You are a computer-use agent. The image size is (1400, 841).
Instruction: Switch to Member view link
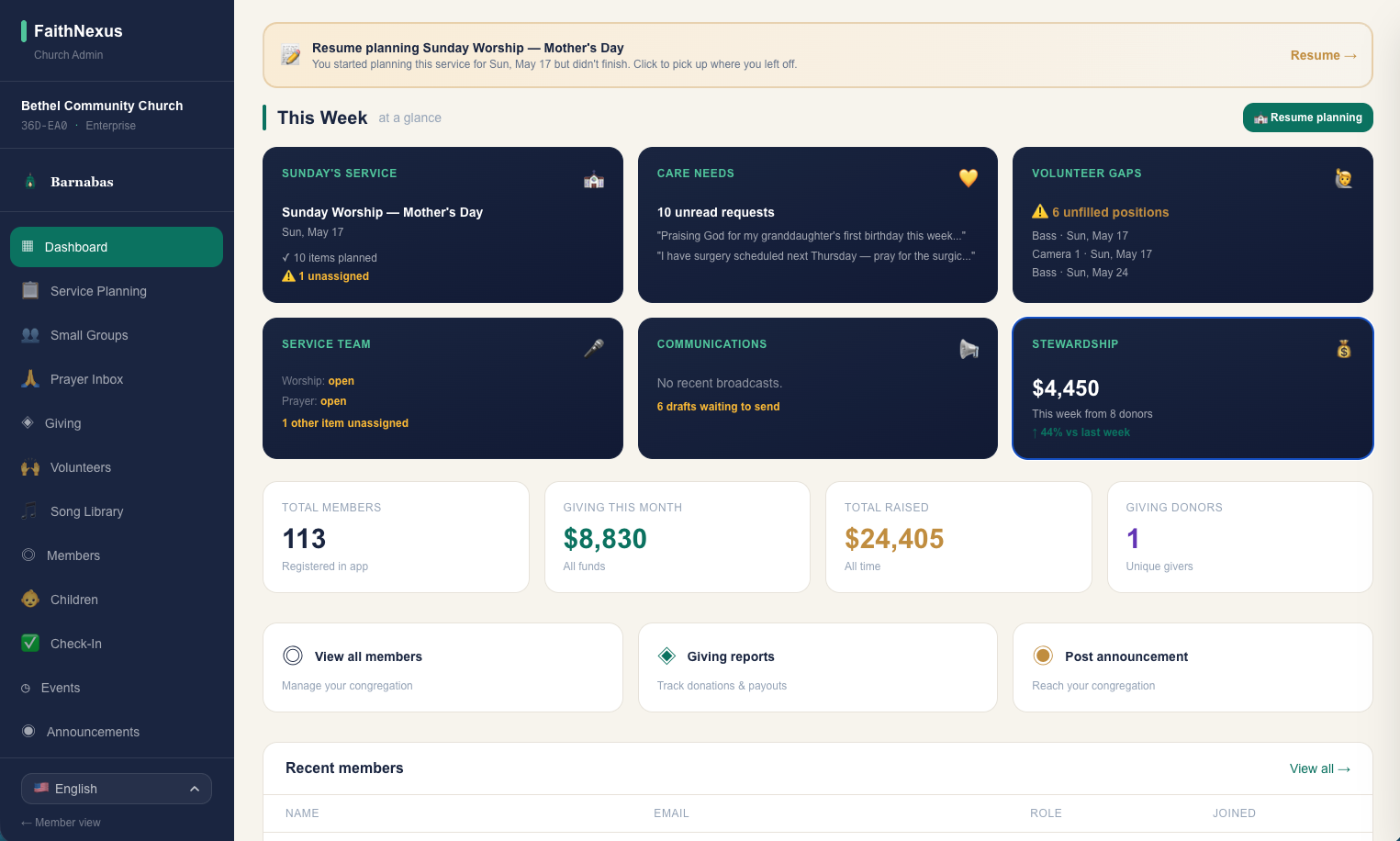[x=61, y=823]
